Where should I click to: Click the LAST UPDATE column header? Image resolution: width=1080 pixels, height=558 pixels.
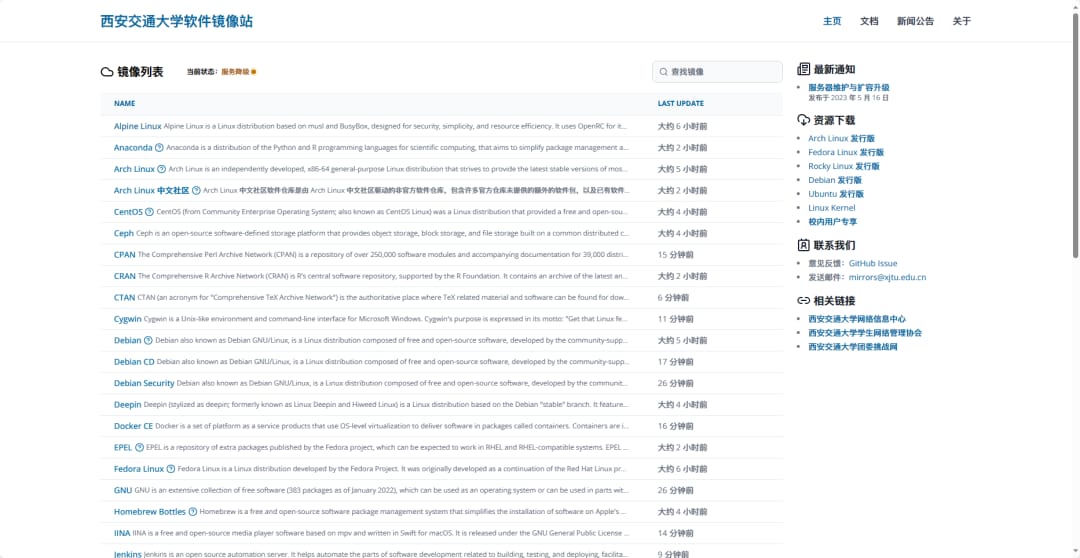tap(681, 103)
